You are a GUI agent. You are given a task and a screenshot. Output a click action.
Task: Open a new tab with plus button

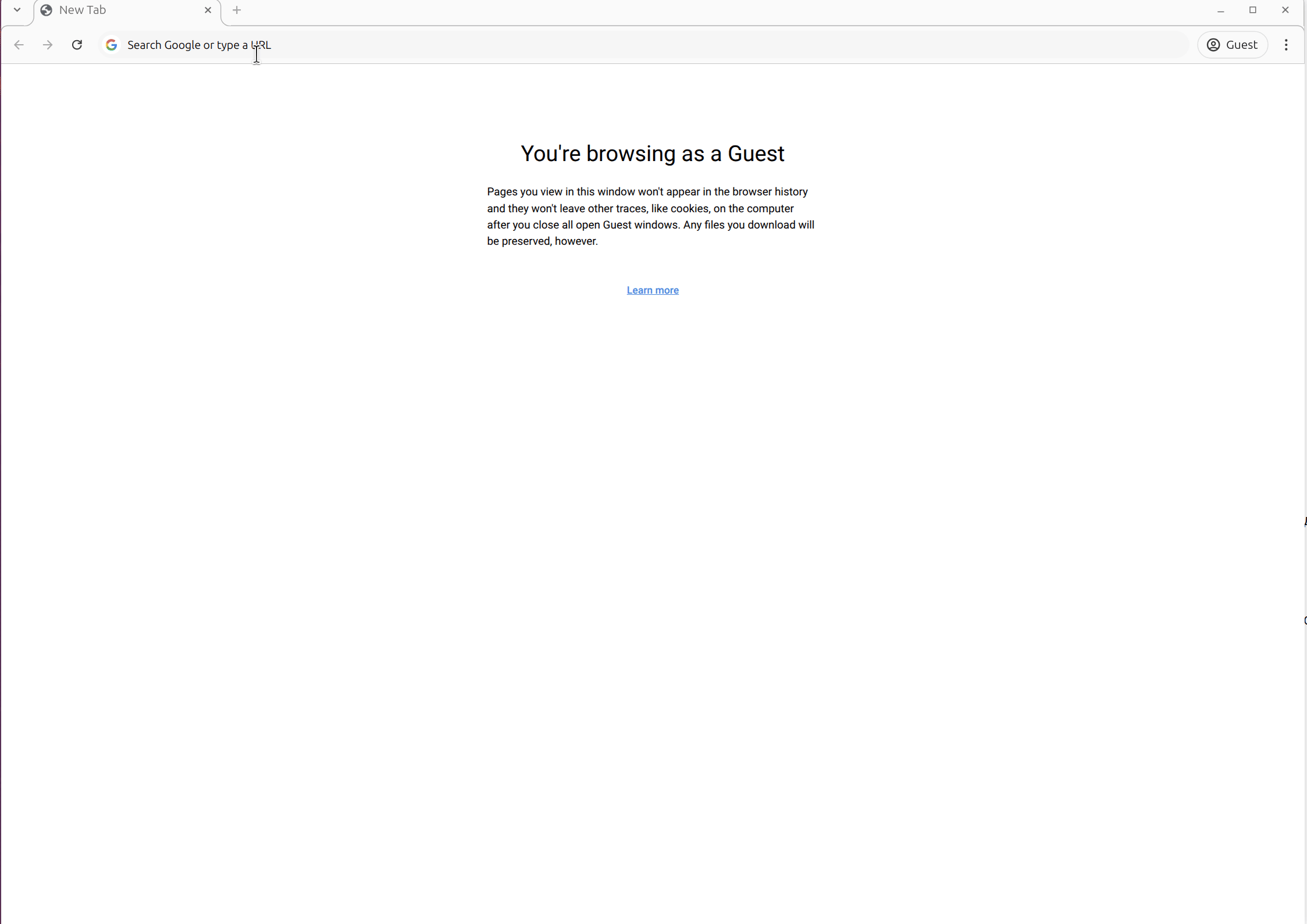pyautogui.click(x=237, y=10)
